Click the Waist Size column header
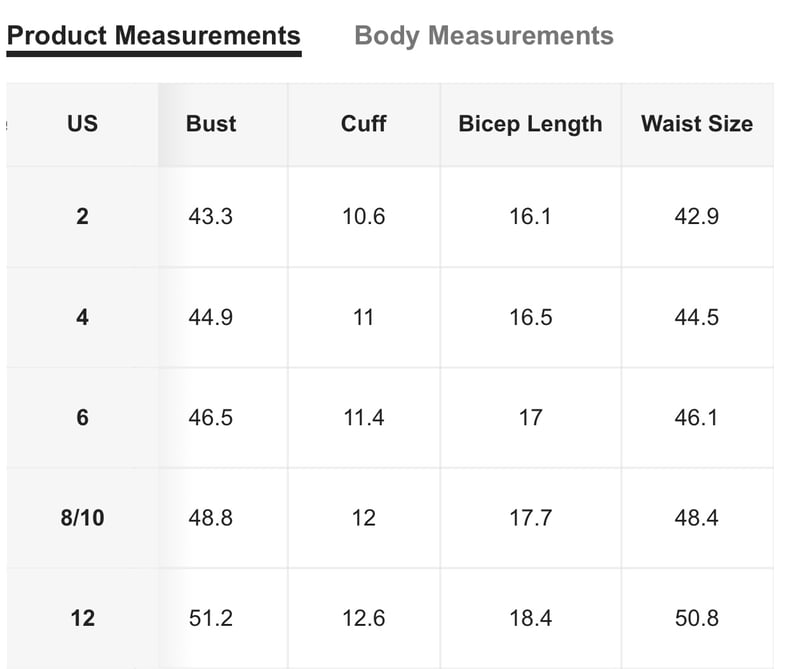 pos(697,123)
